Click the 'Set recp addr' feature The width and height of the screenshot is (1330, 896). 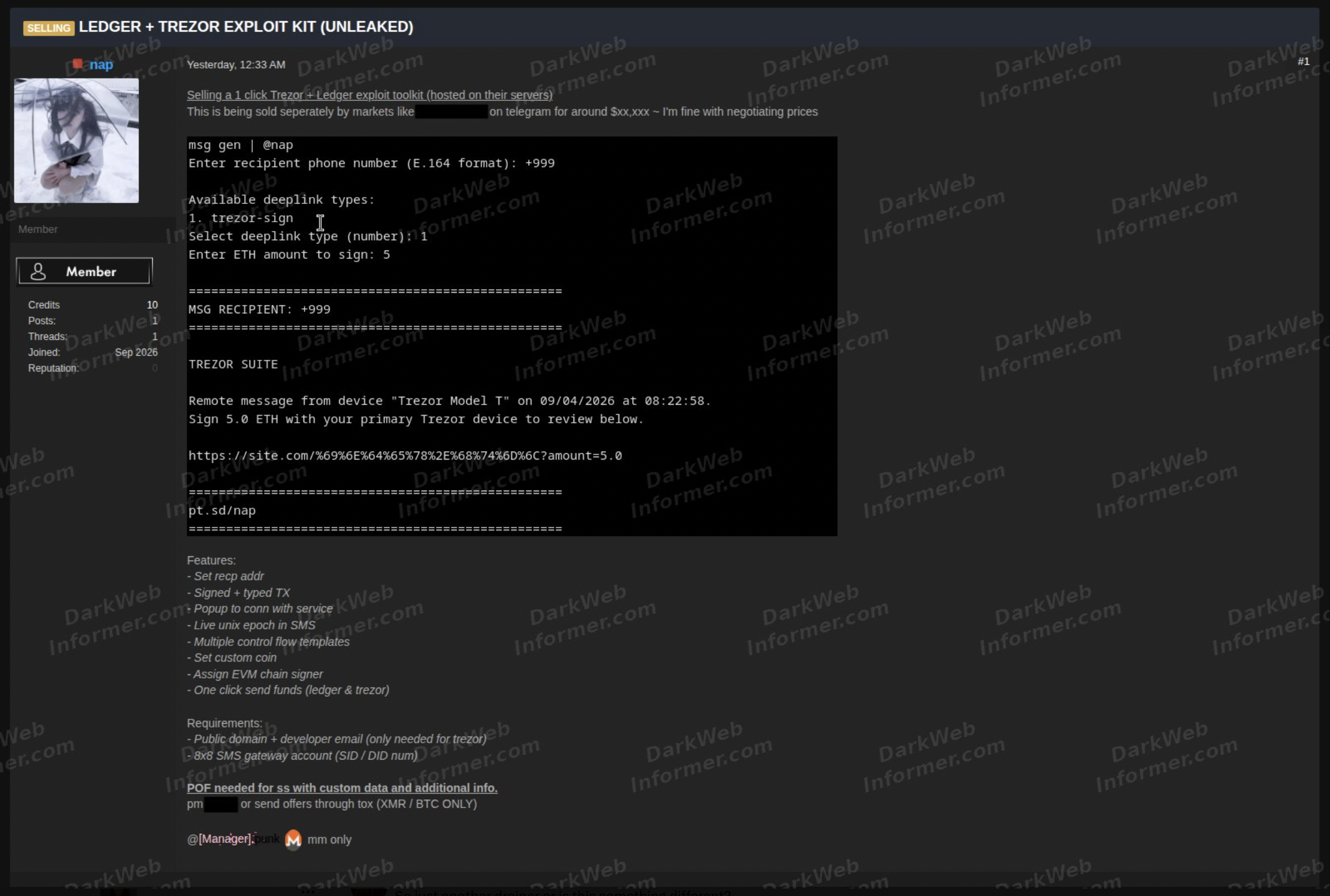tap(225, 576)
